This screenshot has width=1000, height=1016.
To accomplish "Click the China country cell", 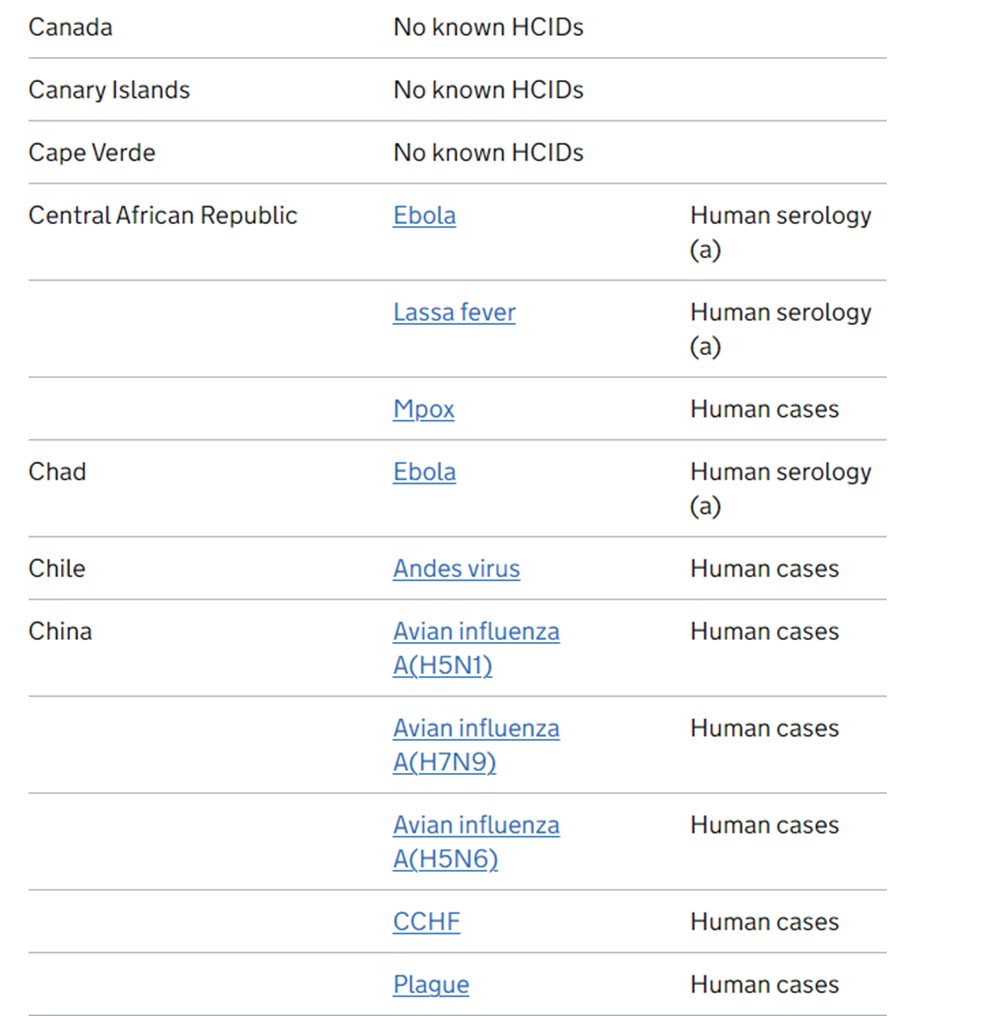I will point(60,632).
